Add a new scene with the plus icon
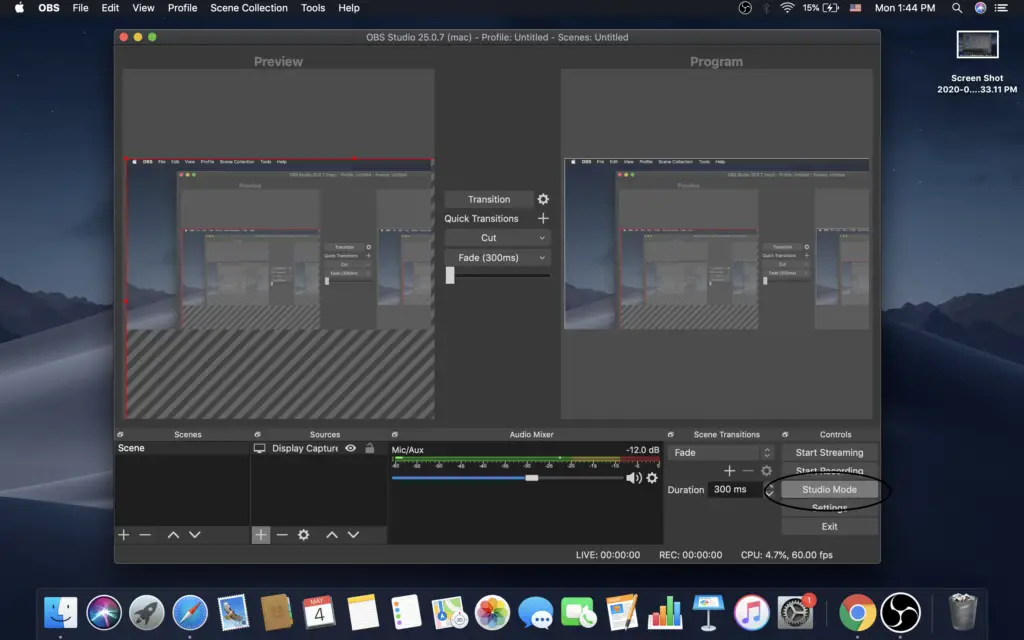Image resolution: width=1024 pixels, height=640 pixels. click(x=123, y=535)
